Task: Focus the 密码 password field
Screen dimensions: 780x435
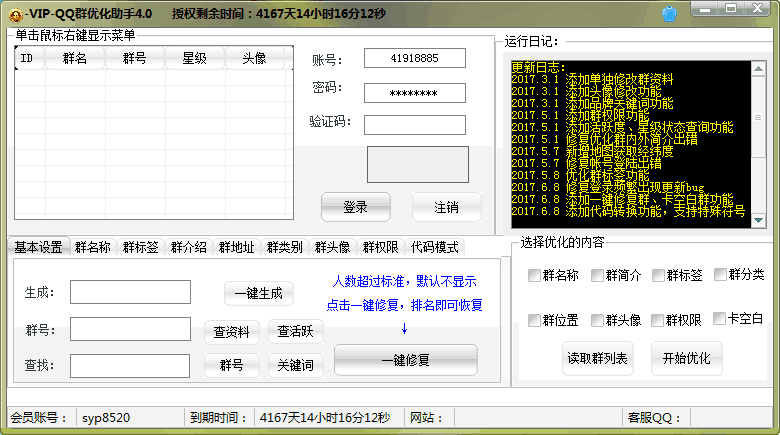Action: coord(415,93)
